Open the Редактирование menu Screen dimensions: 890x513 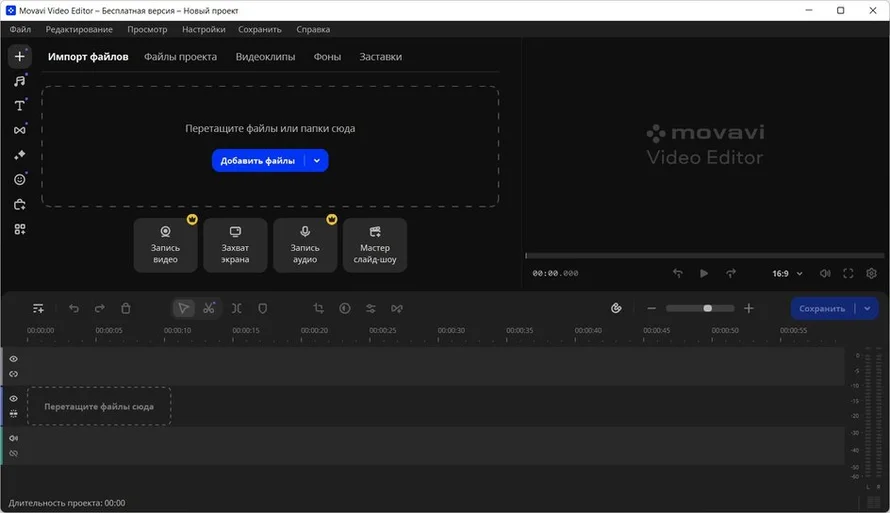point(79,30)
